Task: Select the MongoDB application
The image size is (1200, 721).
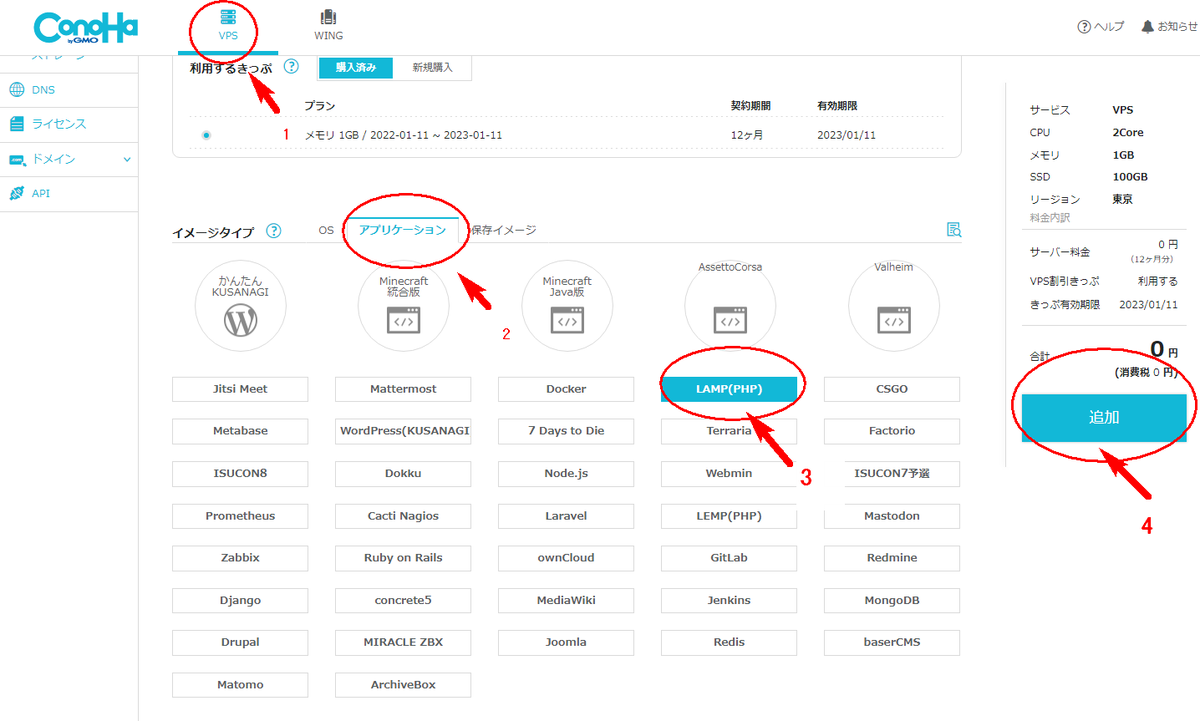Action: (892, 600)
